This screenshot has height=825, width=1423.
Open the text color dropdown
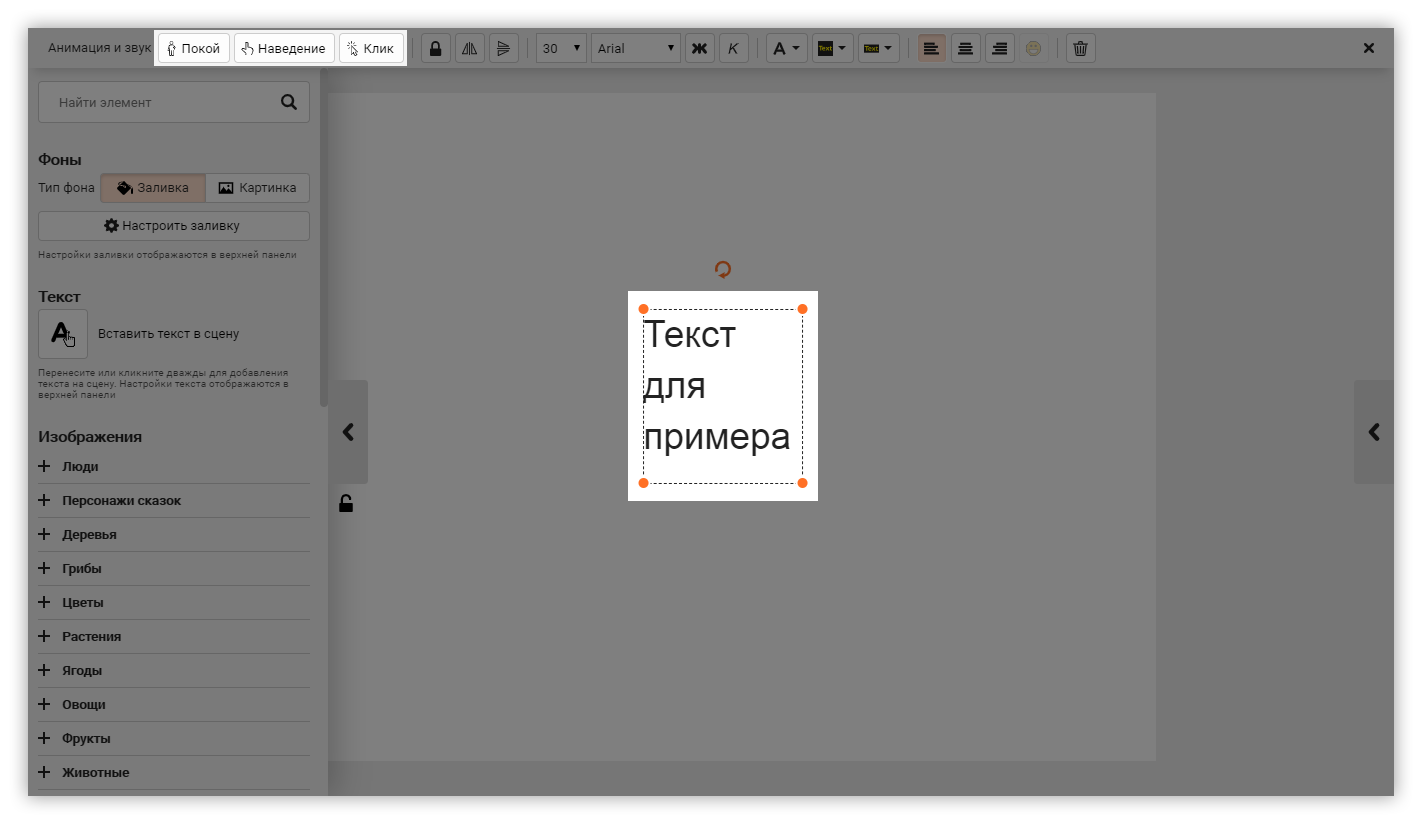click(x=787, y=48)
